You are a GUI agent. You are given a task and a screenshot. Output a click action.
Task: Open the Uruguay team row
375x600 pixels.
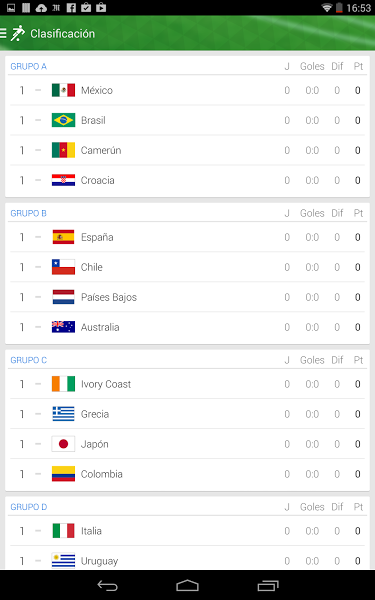[188, 559]
